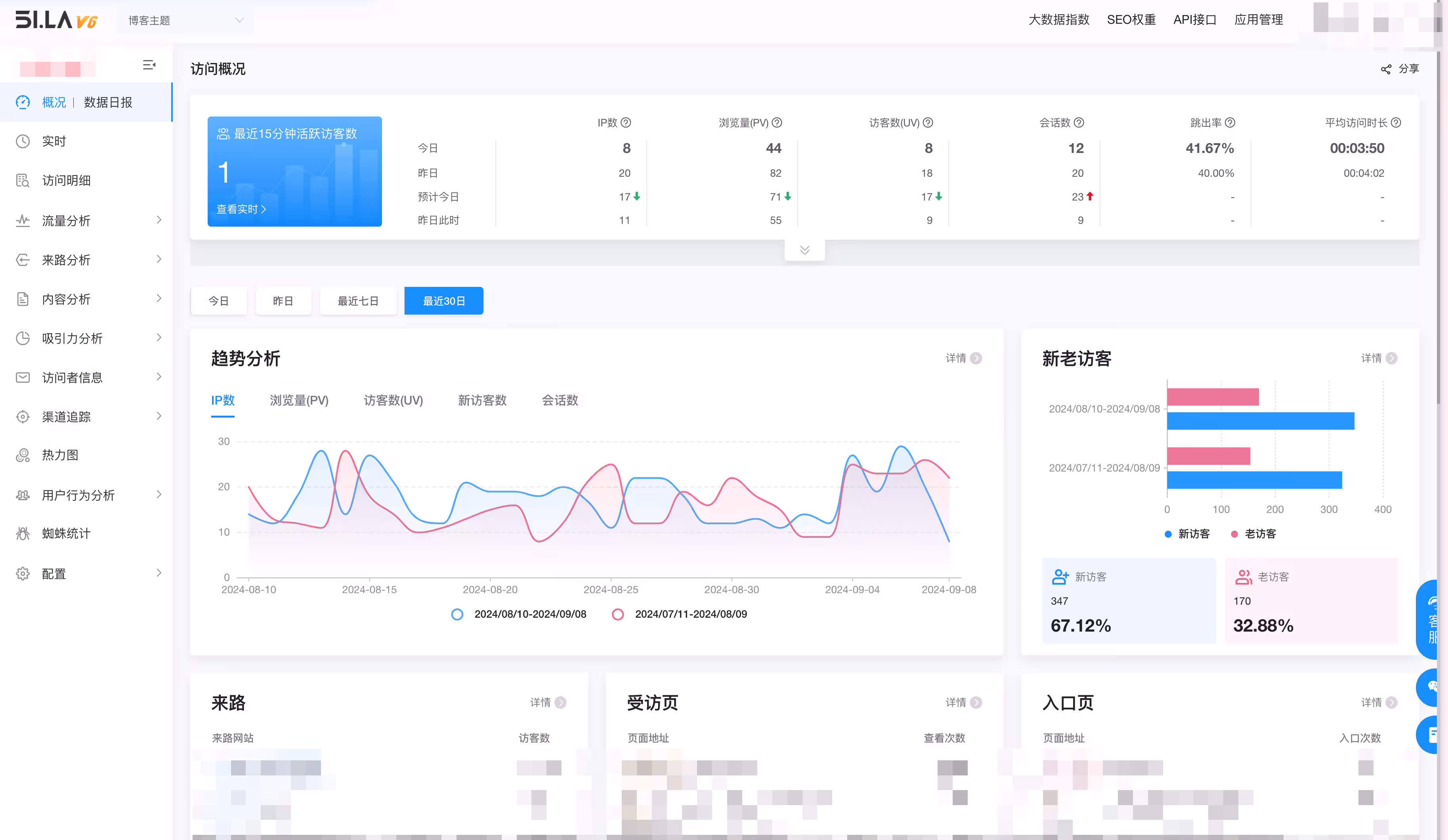Expand the overview panel with the double-chevron

[804, 250]
